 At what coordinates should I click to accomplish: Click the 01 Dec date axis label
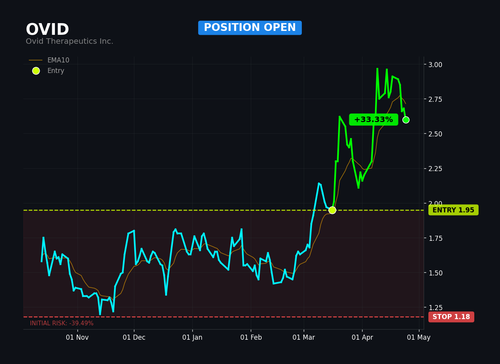(134, 337)
